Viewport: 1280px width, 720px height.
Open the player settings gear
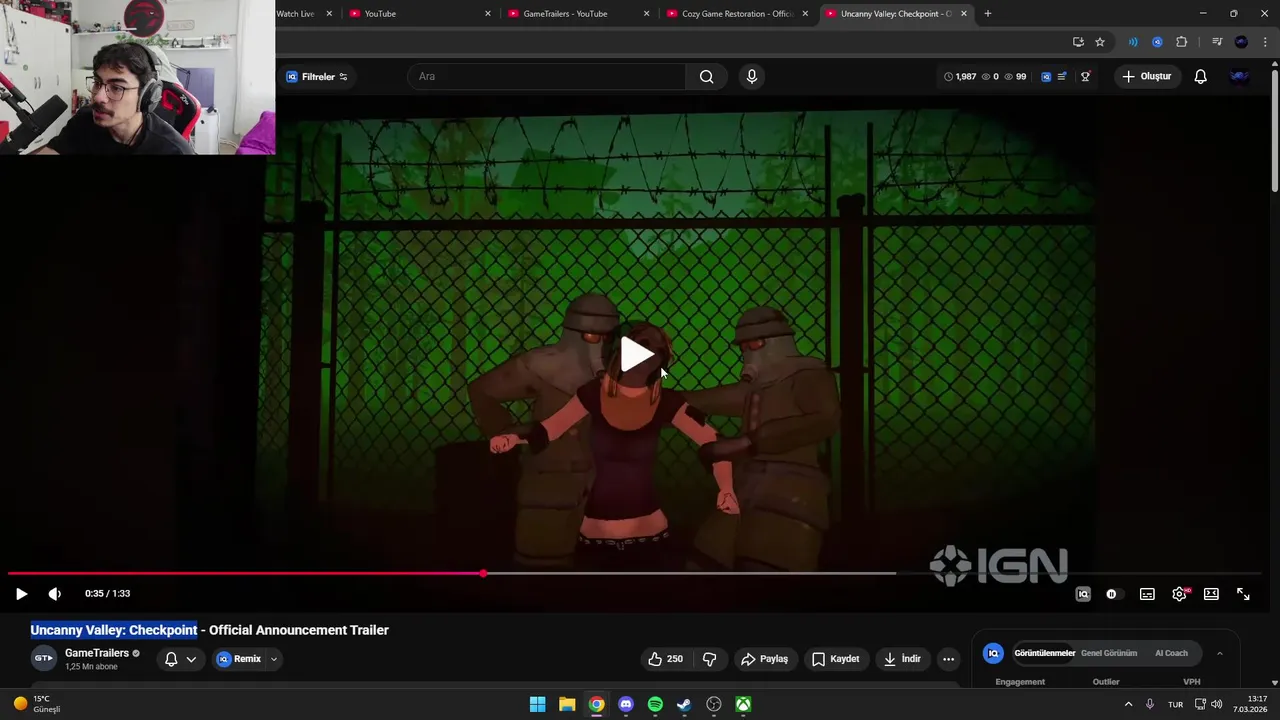click(1180, 594)
